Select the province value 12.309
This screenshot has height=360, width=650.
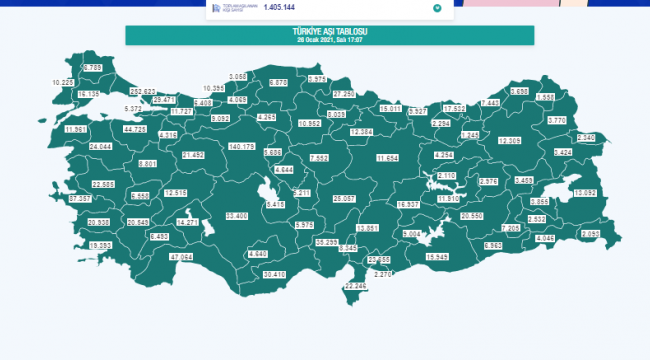point(509,141)
